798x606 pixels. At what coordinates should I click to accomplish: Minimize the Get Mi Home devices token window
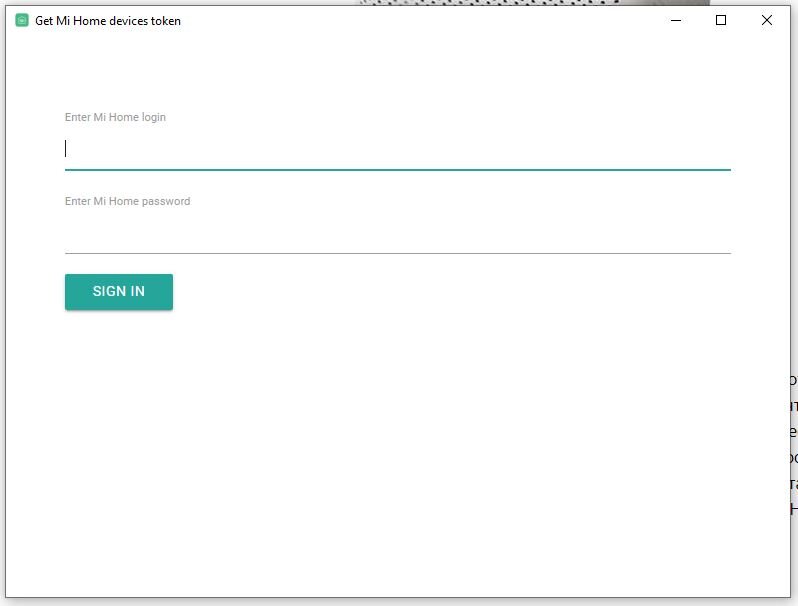676,20
